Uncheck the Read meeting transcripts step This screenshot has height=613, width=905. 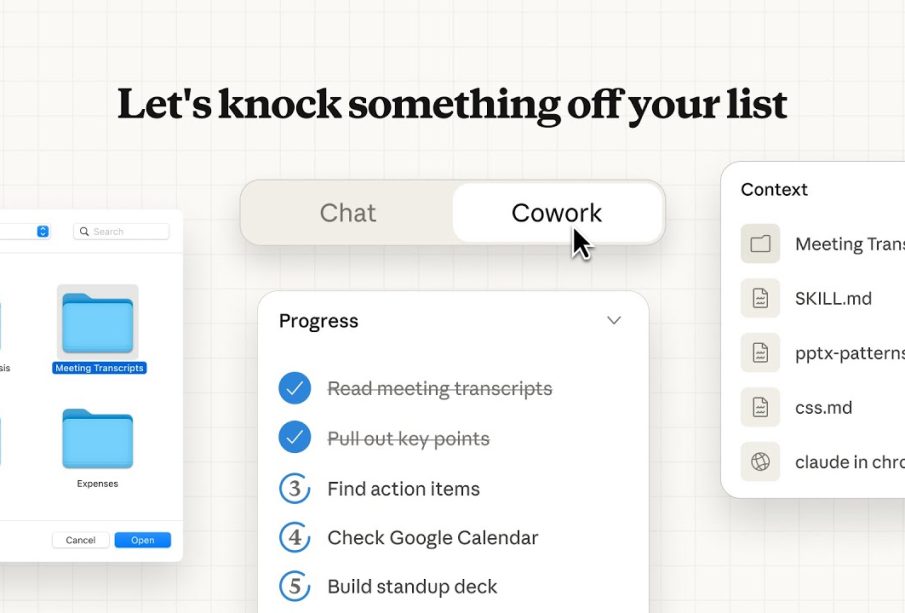[294, 388]
